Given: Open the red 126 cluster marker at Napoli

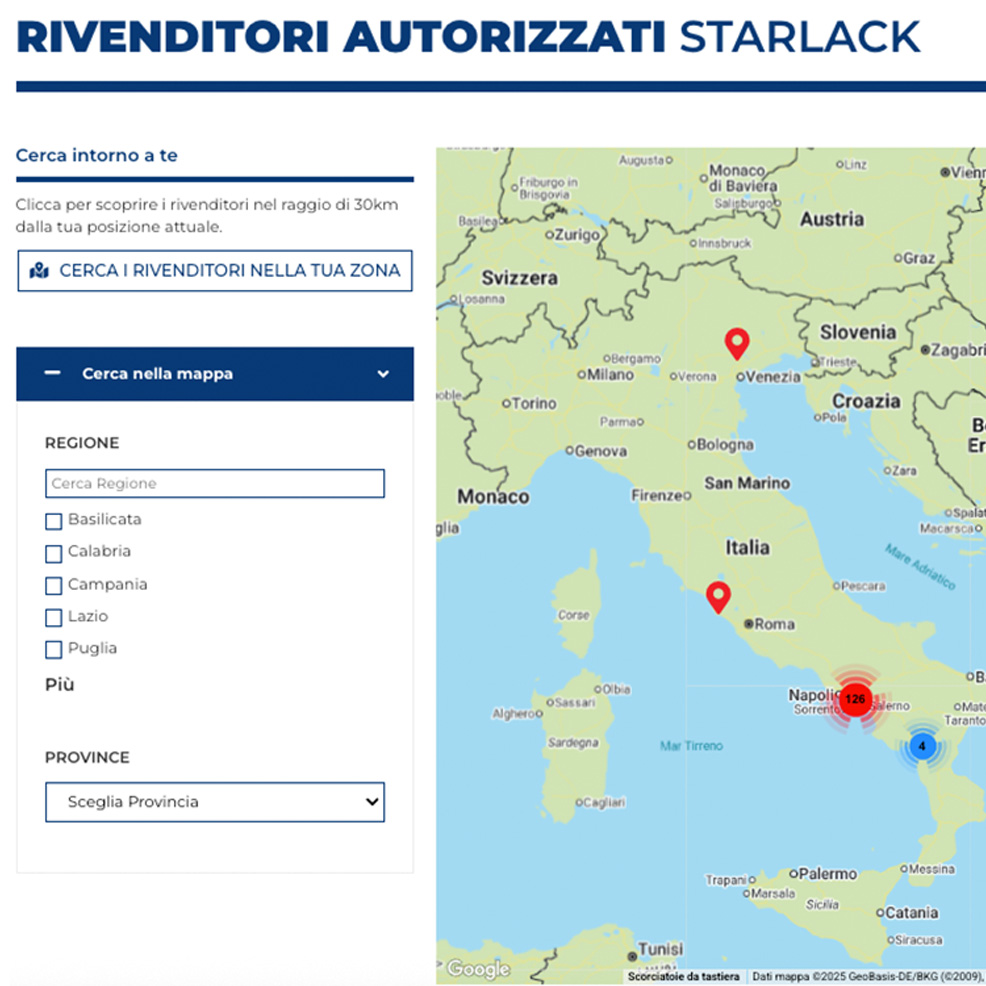Looking at the screenshot, I should click(855, 699).
